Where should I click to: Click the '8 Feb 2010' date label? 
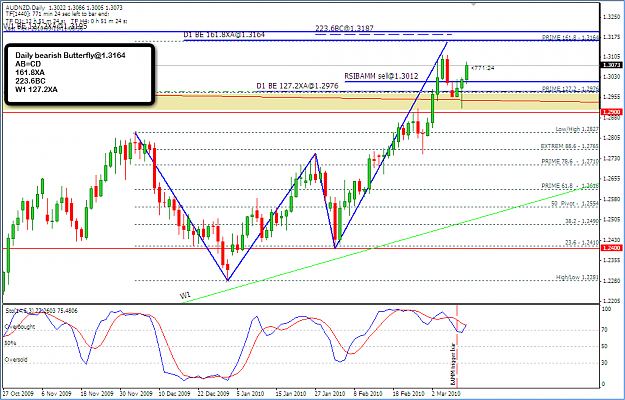tap(368, 393)
